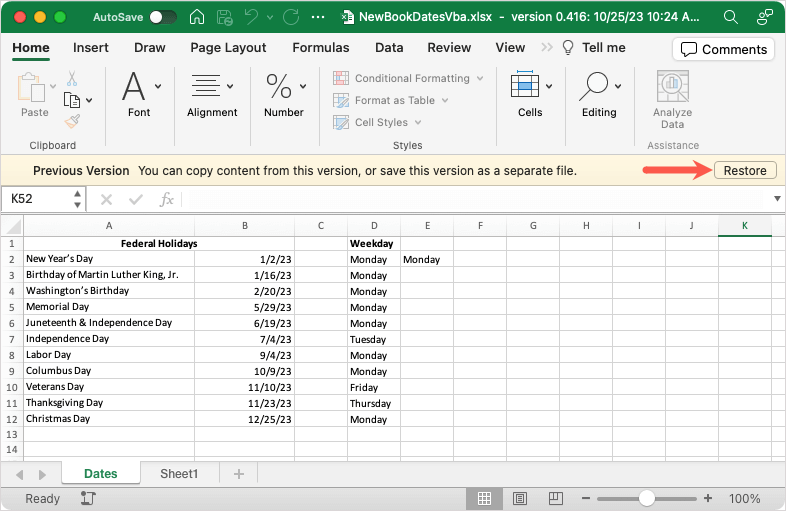
Task: Select Normal view in status bar
Action: (484, 498)
